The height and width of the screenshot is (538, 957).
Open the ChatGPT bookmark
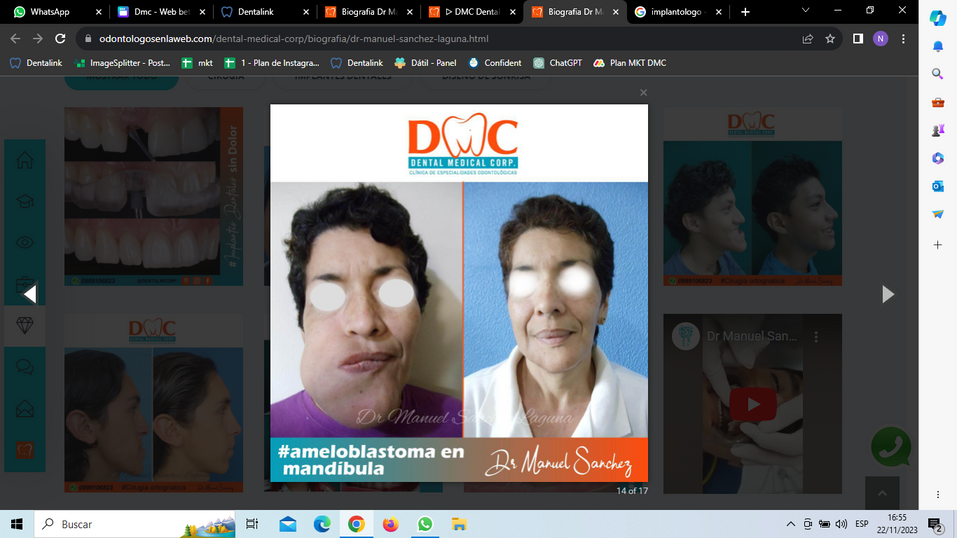point(557,63)
